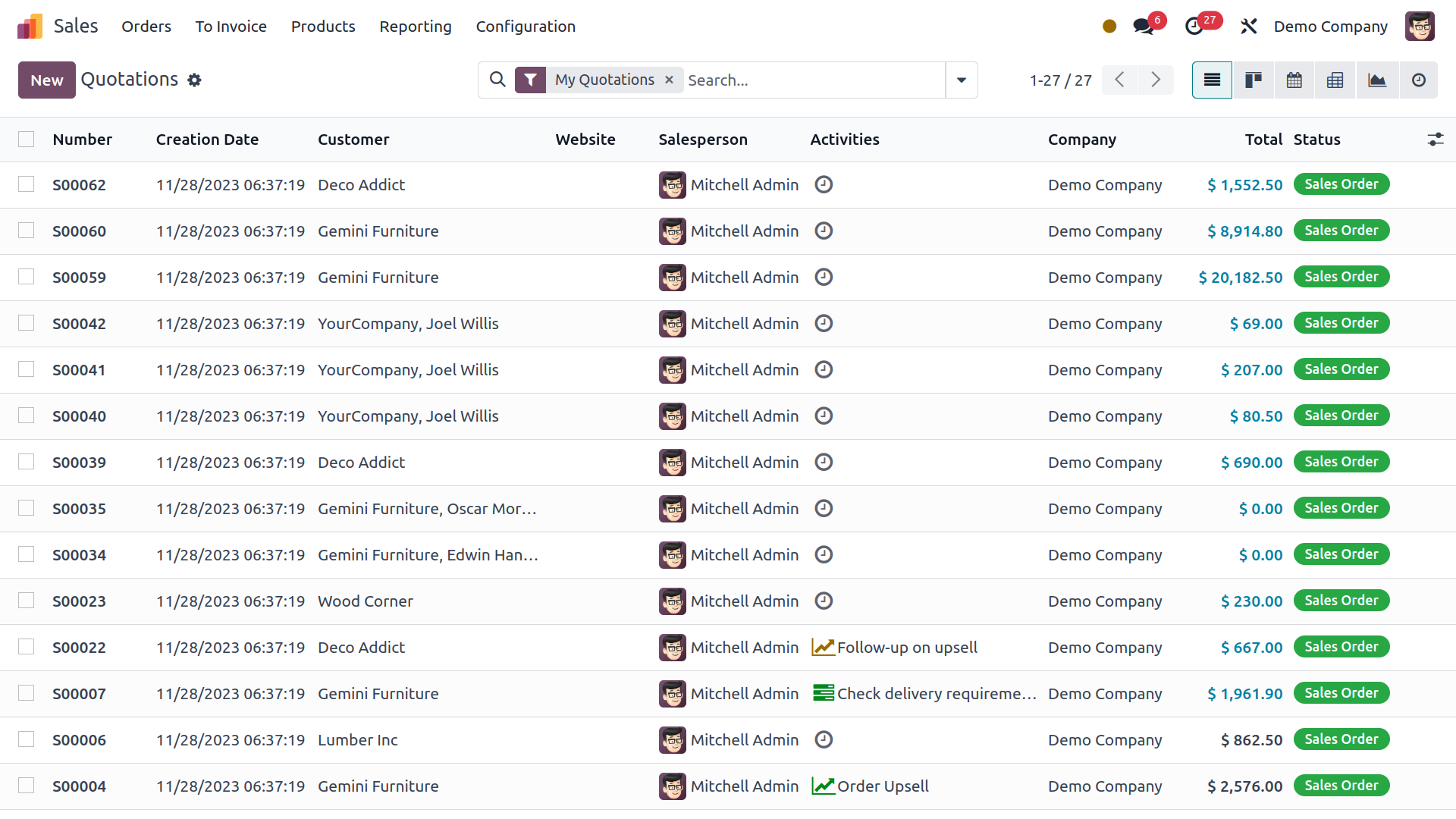Open the Graph view
The height and width of the screenshot is (819, 1456).
click(x=1376, y=80)
